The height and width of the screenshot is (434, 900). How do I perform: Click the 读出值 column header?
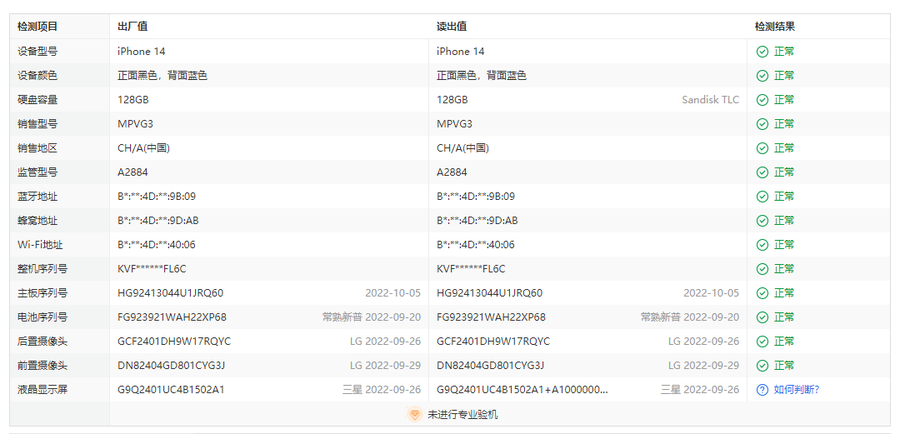(x=452, y=26)
